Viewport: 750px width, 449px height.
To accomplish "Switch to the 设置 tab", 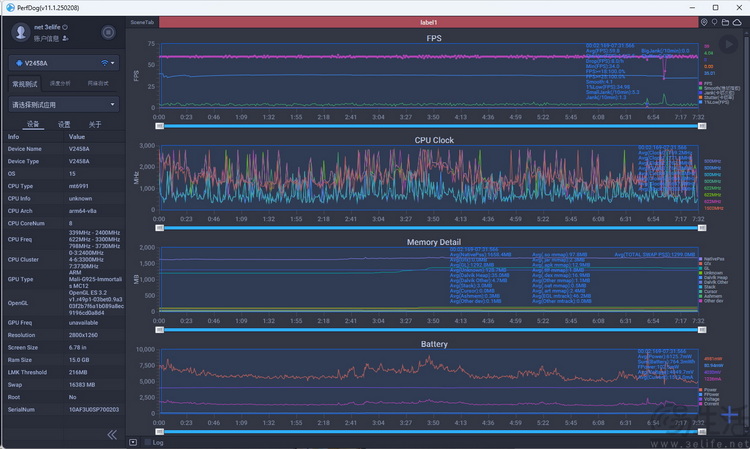I will (x=63, y=124).
